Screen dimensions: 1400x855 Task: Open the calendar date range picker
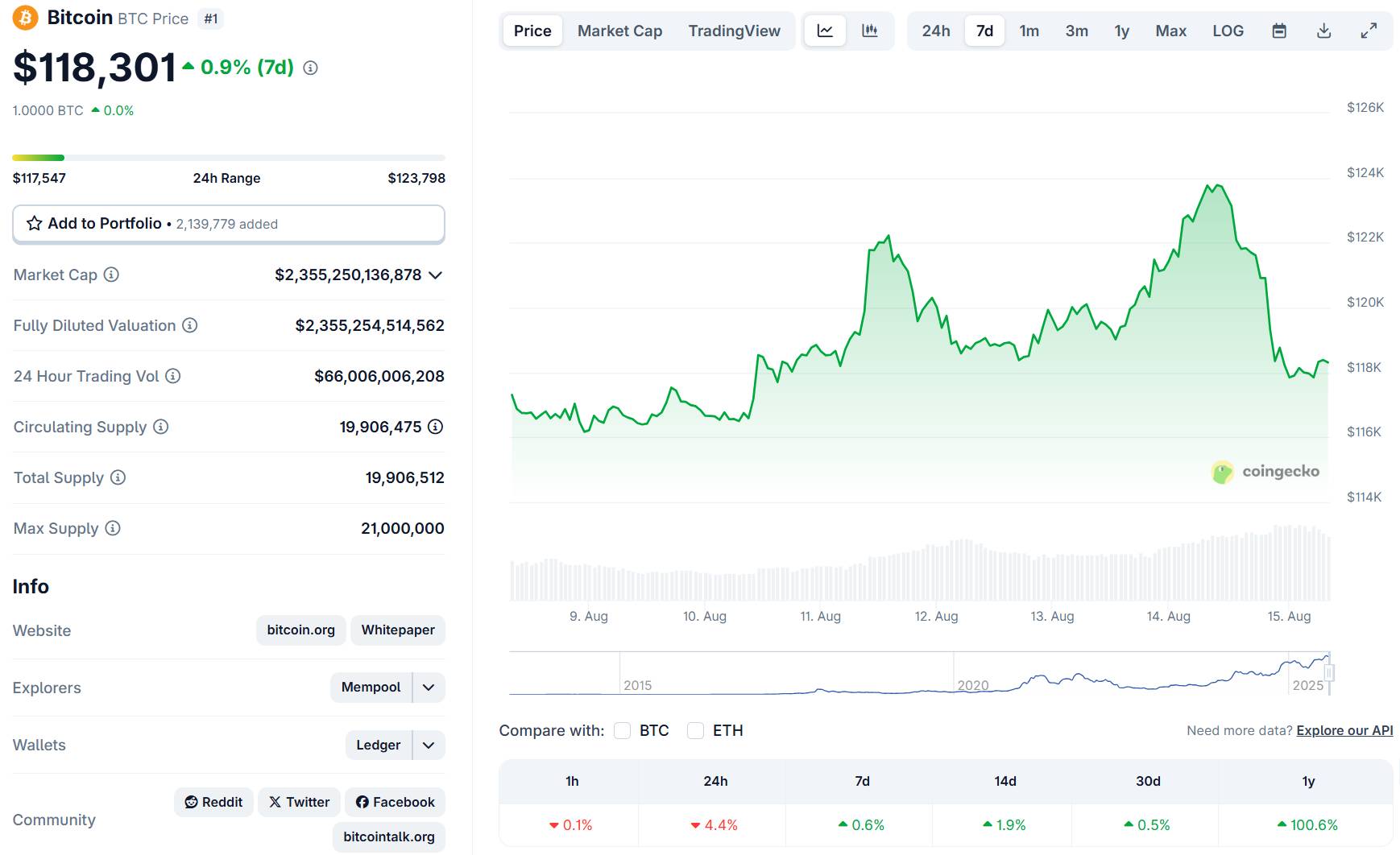1279,31
